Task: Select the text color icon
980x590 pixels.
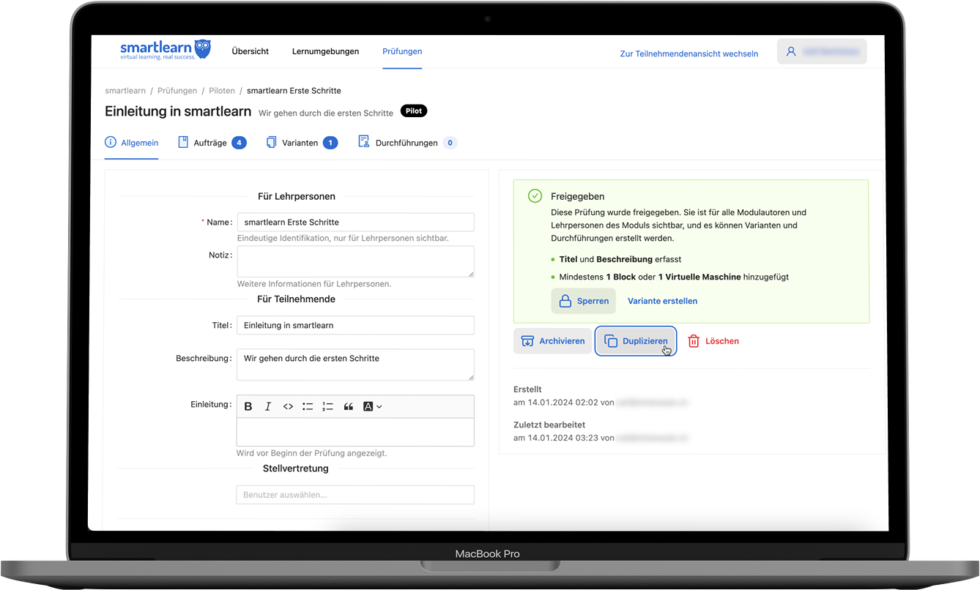Action: [368, 406]
